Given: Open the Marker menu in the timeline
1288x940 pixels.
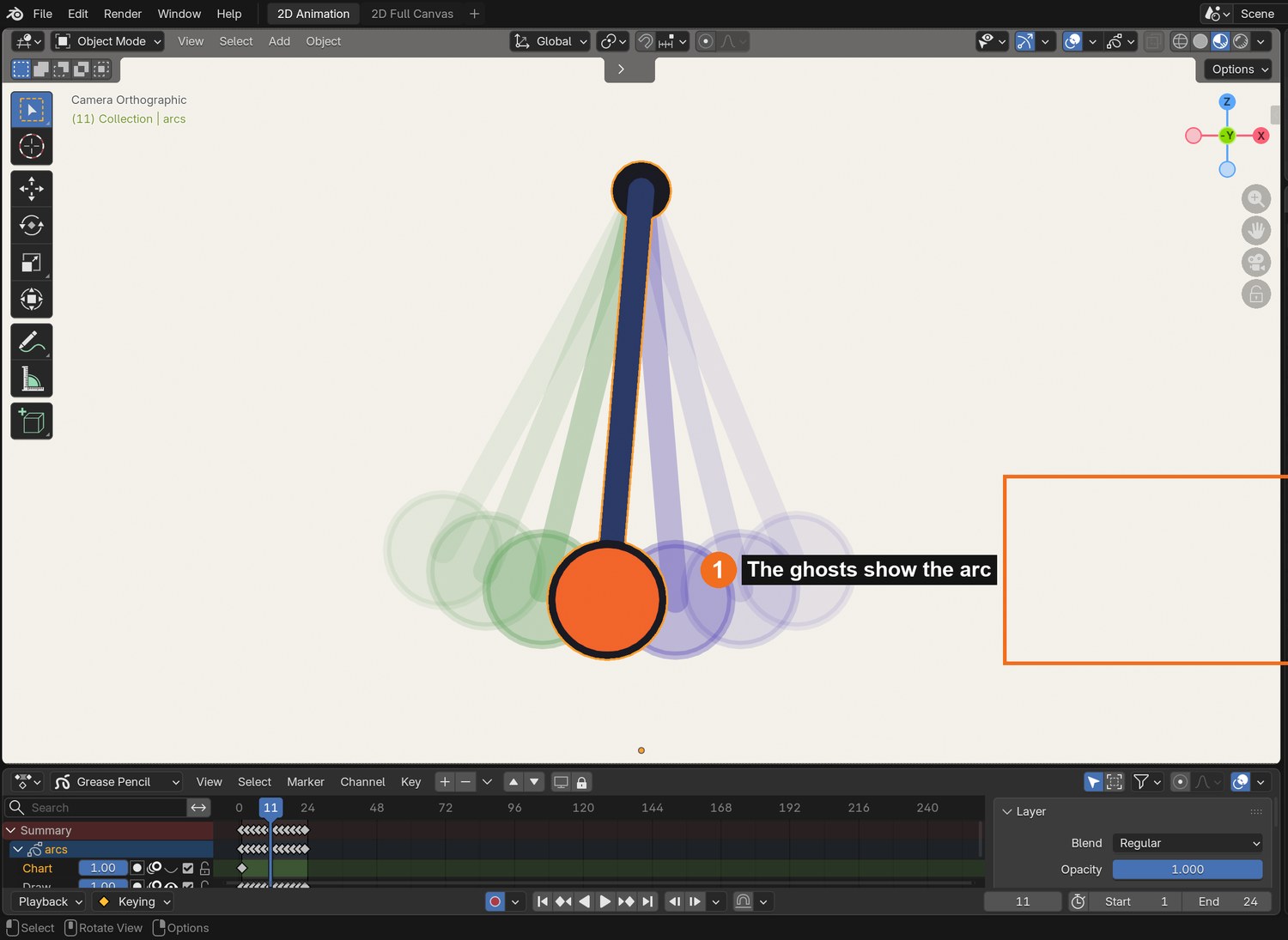Looking at the screenshot, I should click(306, 782).
